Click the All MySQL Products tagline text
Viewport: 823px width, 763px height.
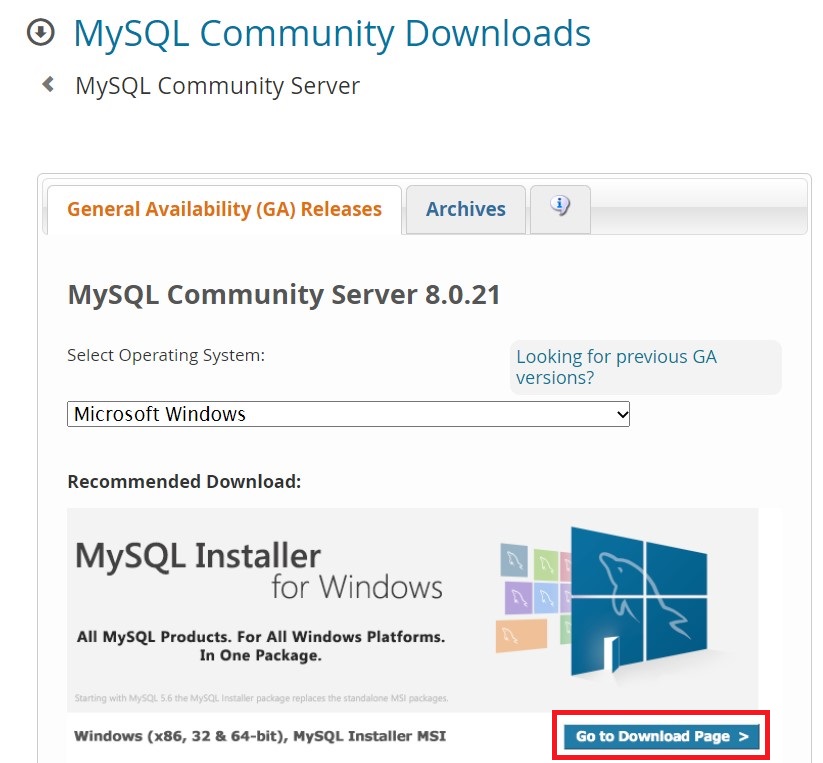(261, 646)
